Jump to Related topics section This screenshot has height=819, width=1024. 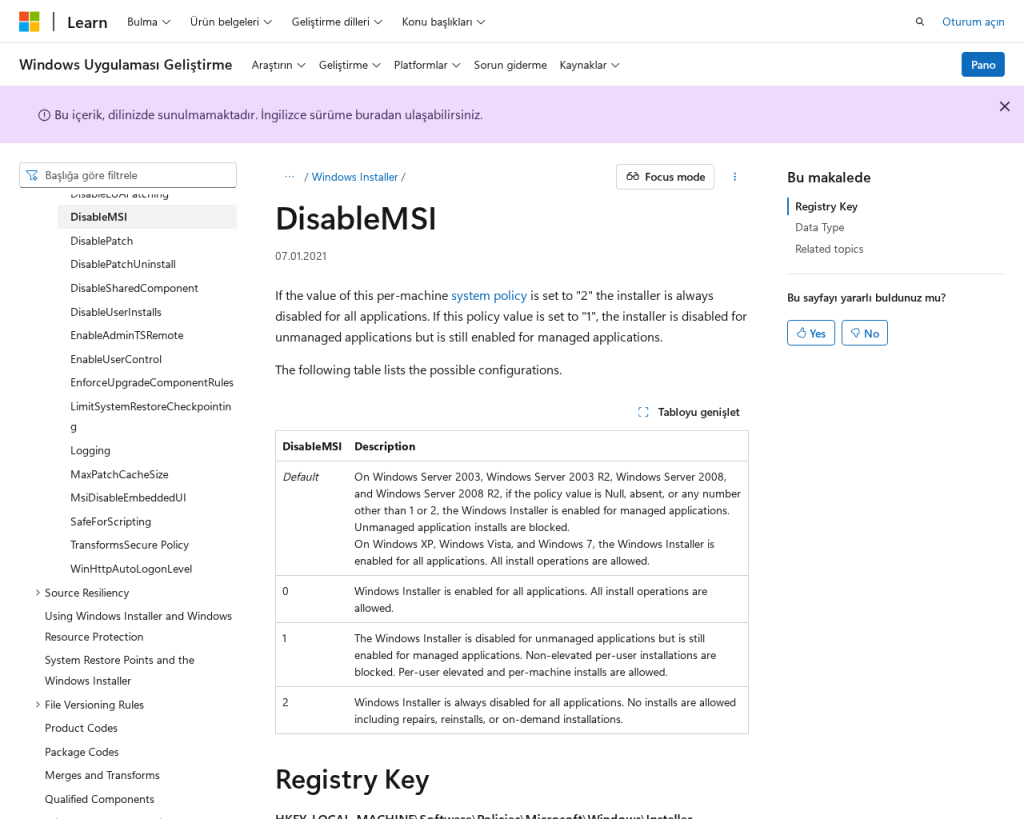tap(829, 249)
